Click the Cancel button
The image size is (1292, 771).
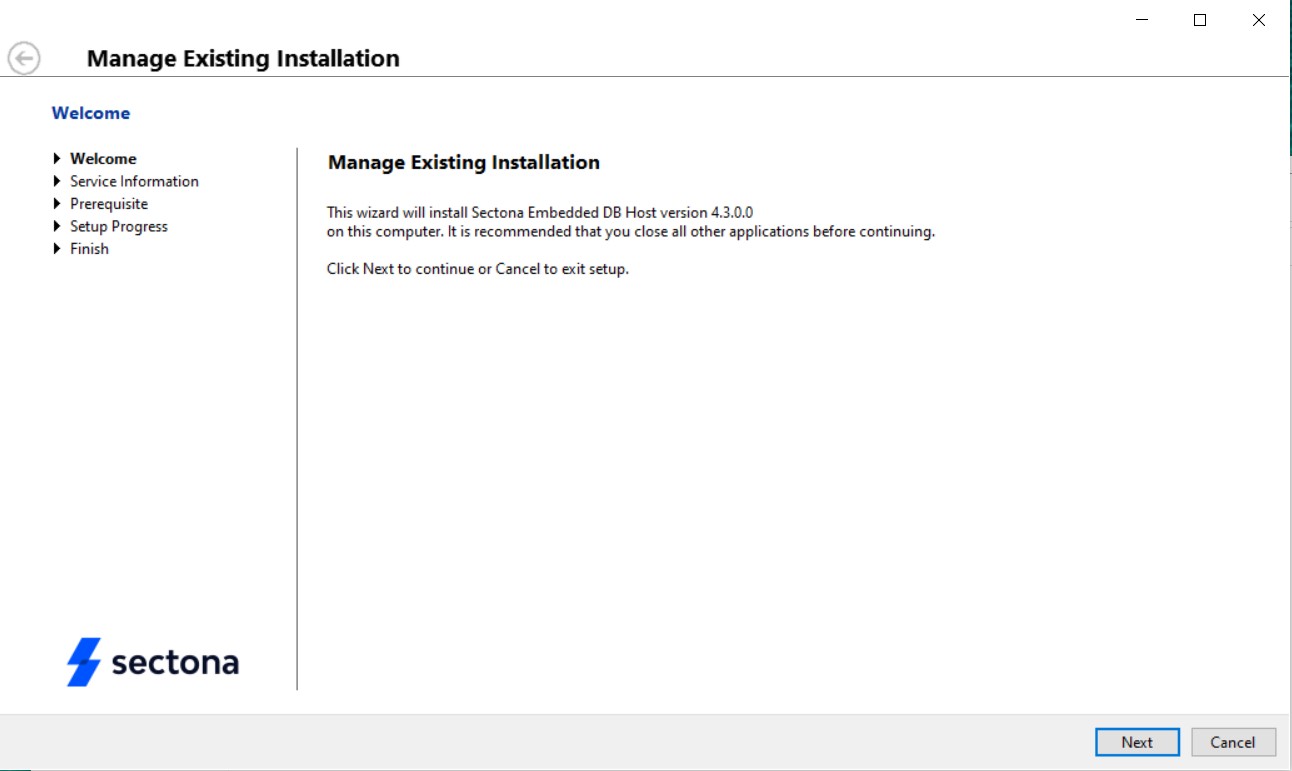click(1233, 742)
